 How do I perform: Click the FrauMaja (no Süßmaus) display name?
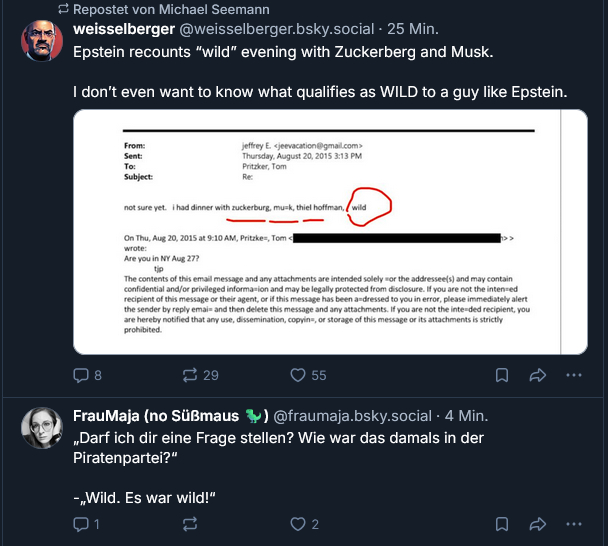170,415
